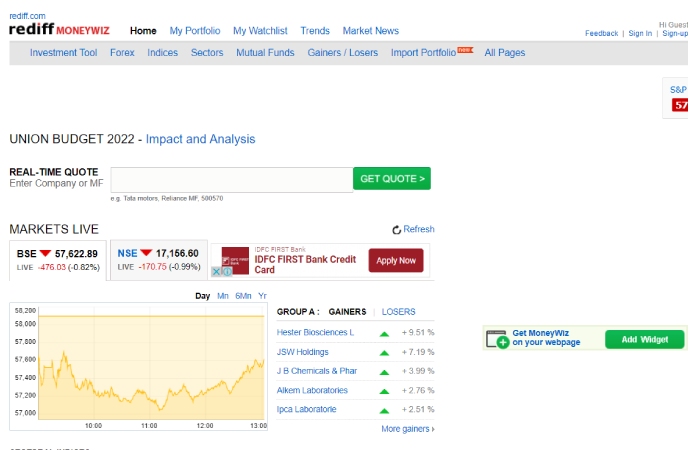Image resolution: width=700 pixels, height=450 pixels.
Task: Switch chart to 6Mn range
Action: point(243,296)
